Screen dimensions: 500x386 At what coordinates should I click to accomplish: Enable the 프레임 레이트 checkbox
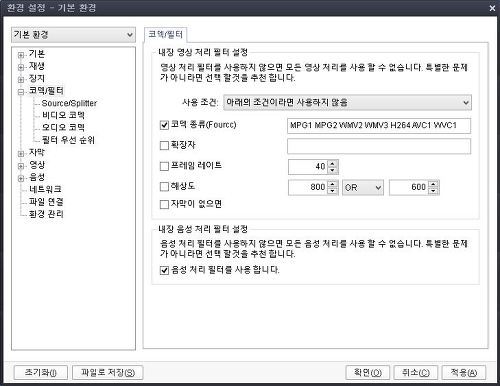[x=164, y=166]
